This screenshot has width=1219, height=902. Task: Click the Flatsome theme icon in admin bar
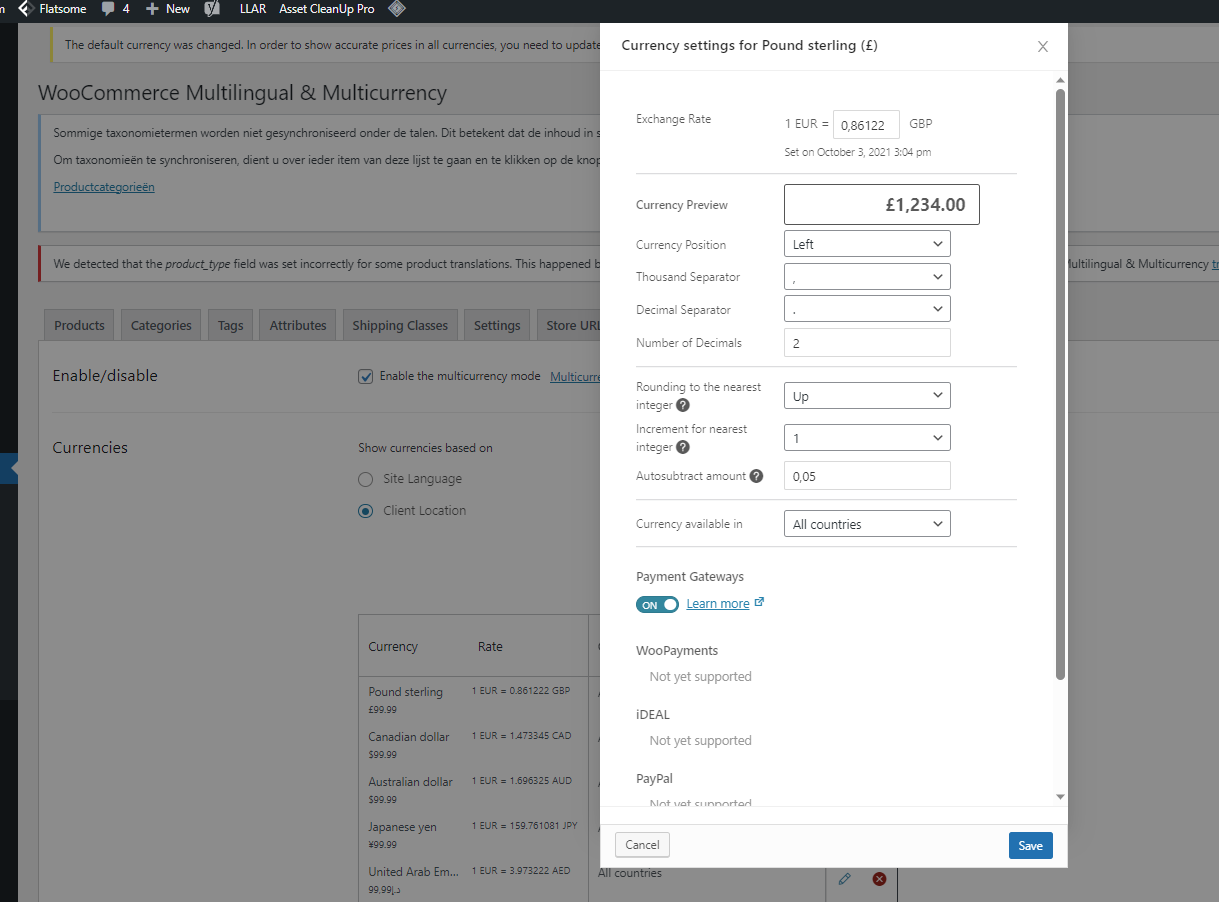click(26, 9)
